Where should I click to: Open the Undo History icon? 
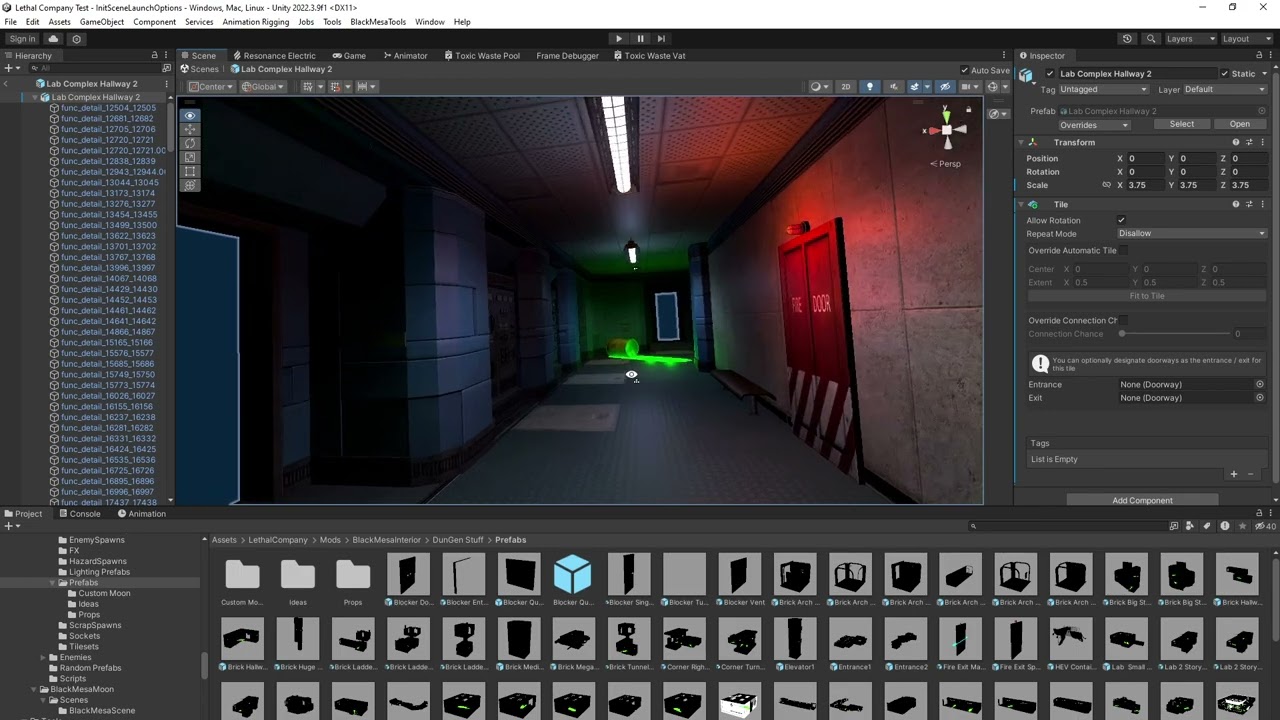click(1127, 39)
